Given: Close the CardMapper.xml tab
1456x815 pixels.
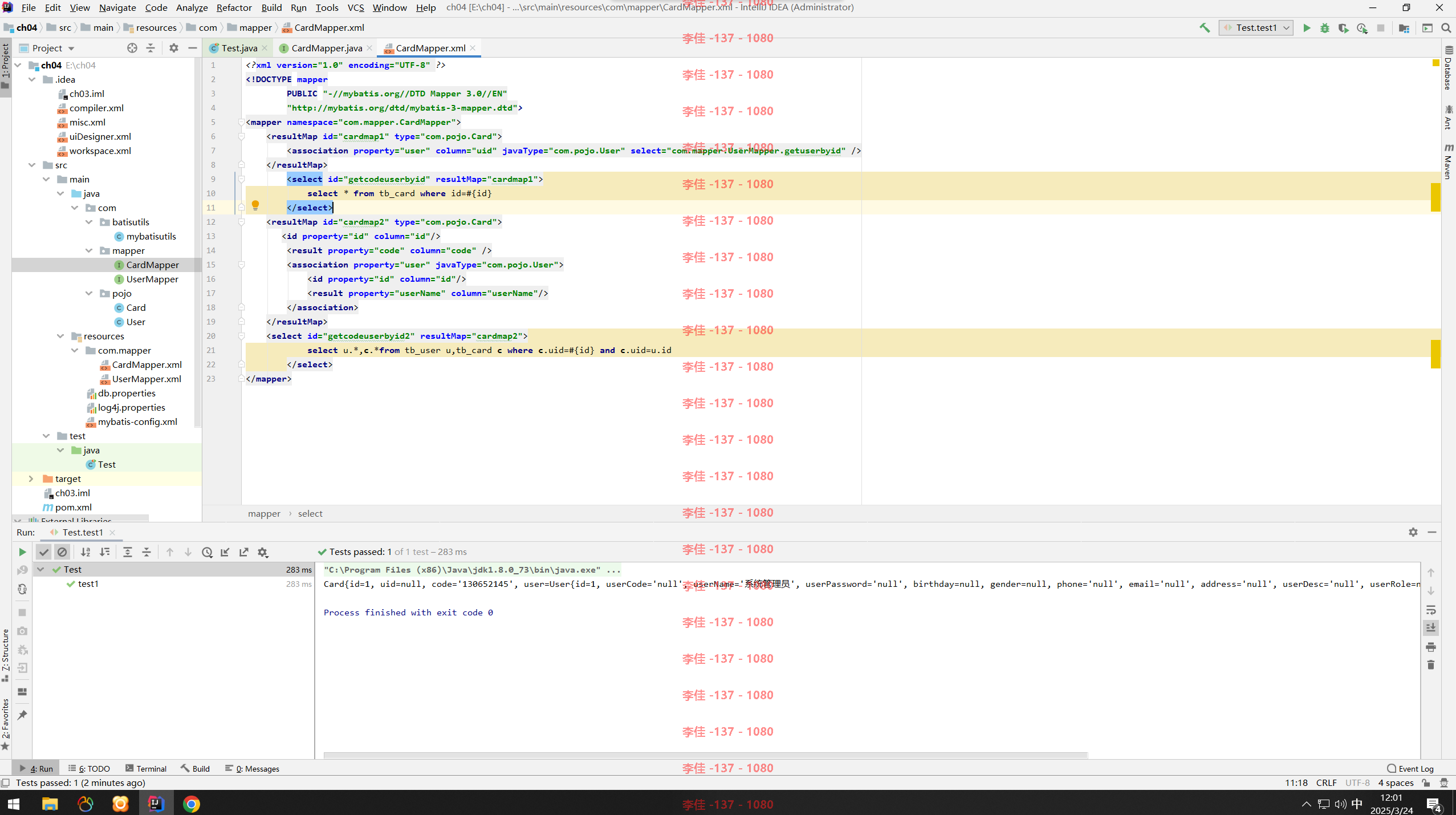Looking at the screenshot, I should (473, 48).
